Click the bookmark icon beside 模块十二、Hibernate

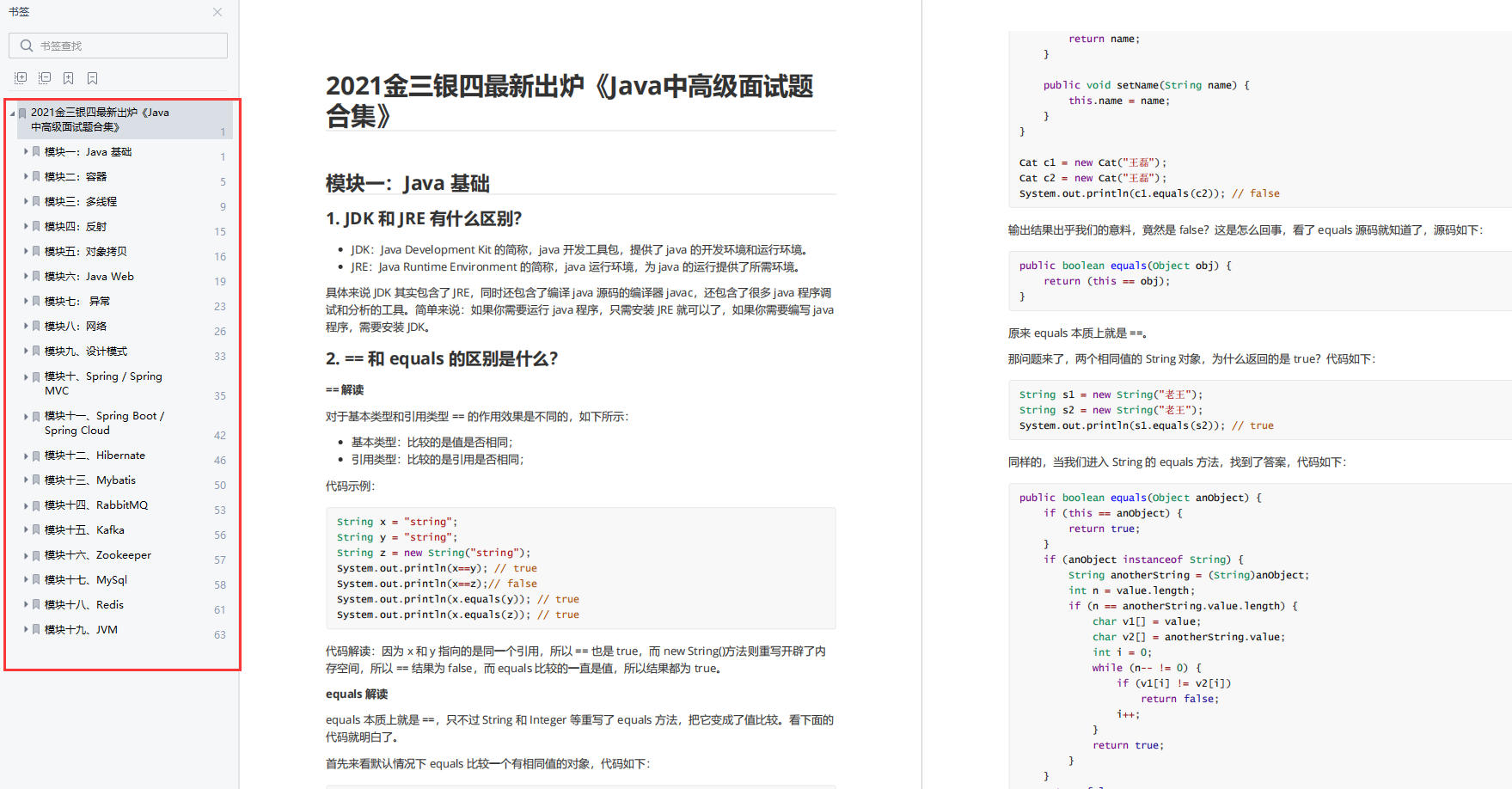click(x=36, y=456)
